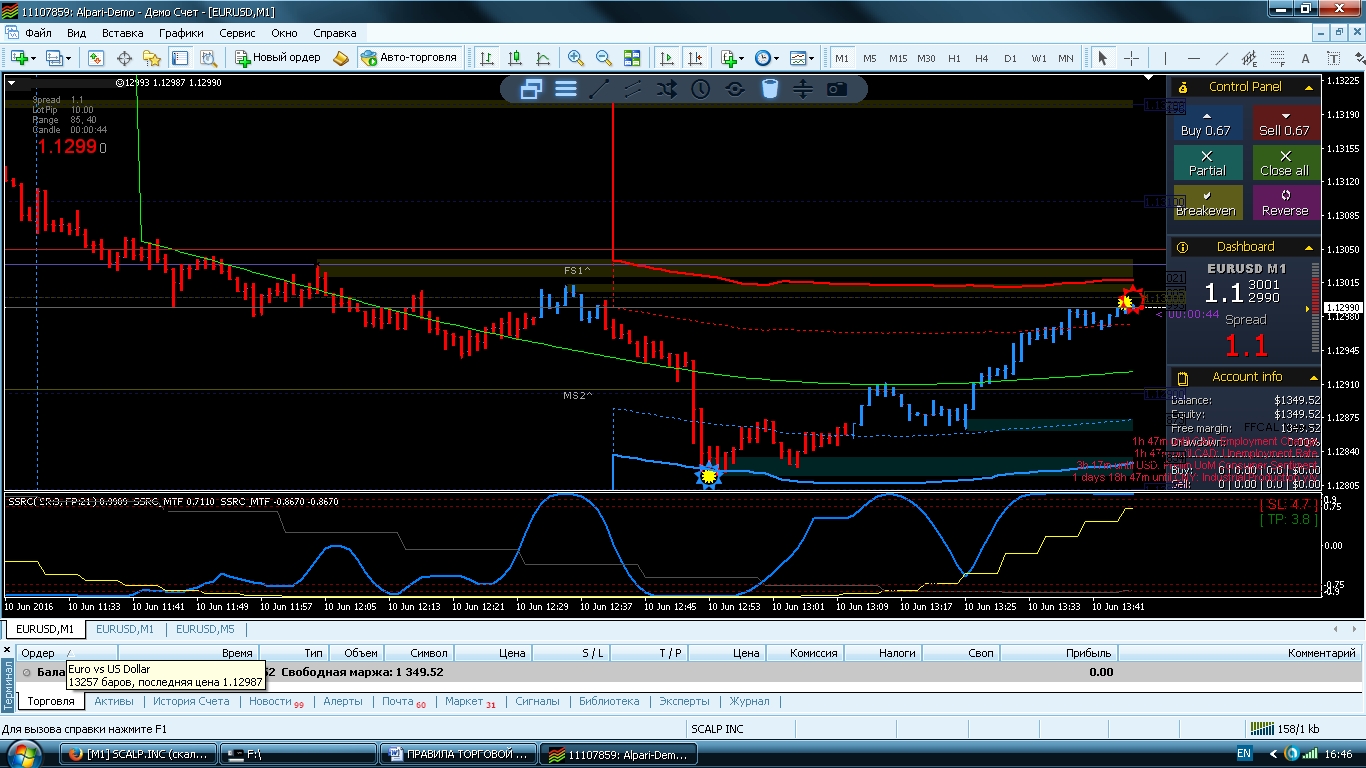Collapse the Dashboard section arrow
This screenshot has height=768, width=1366.
click(x=1309, y=247)
